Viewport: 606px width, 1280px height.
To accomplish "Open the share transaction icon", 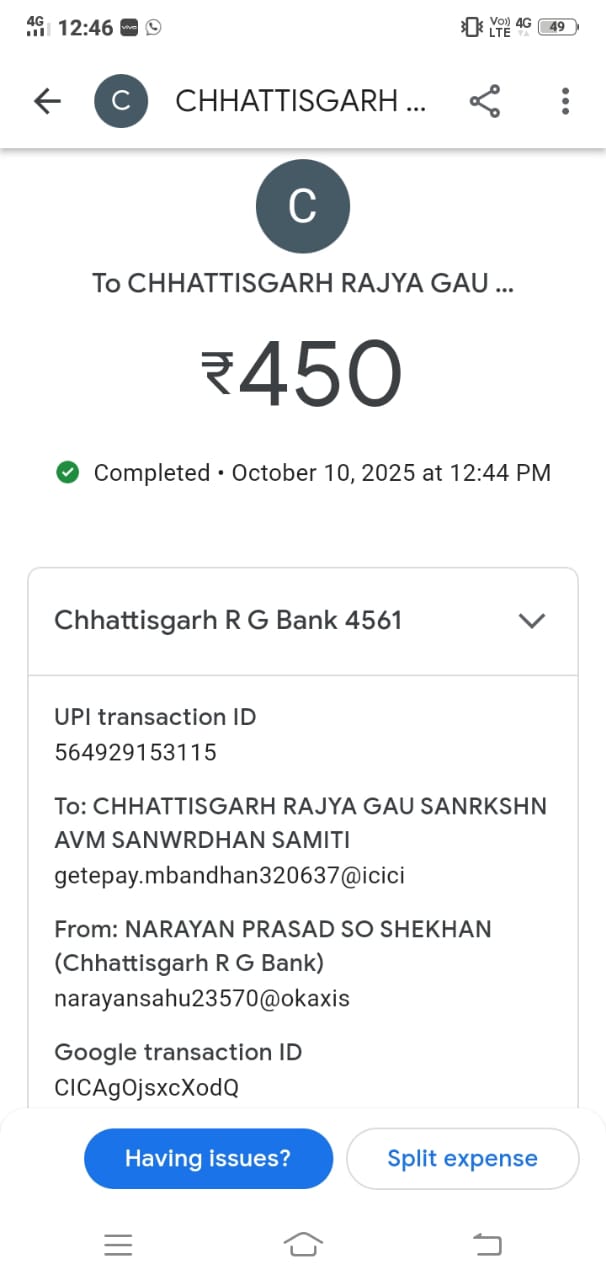I will (x=485, y=101).
